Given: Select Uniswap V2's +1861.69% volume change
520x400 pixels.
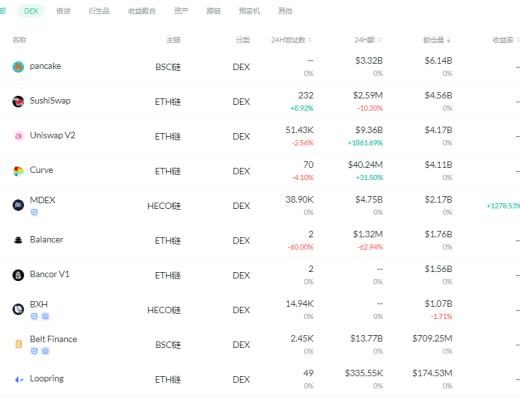Looking at the screenshot, I should pyautogui.click(x=365, y=143).
